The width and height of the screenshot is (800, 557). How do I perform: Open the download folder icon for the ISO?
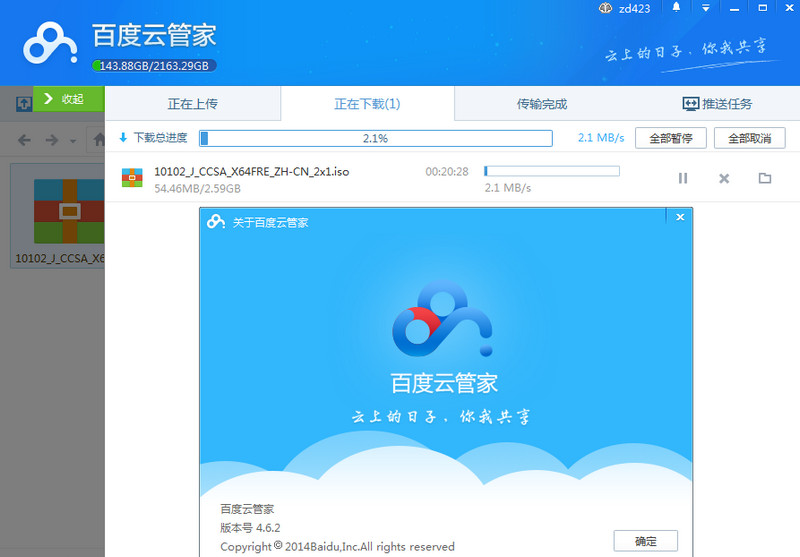(x=765, y=178)
